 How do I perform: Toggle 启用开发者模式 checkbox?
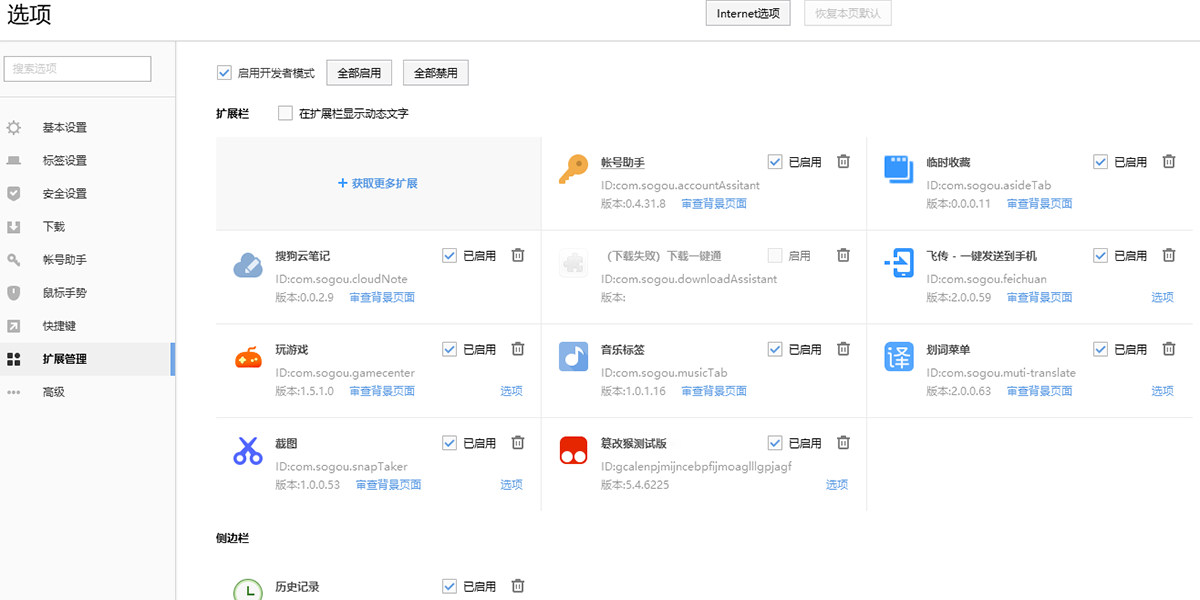tap(224, 73)
